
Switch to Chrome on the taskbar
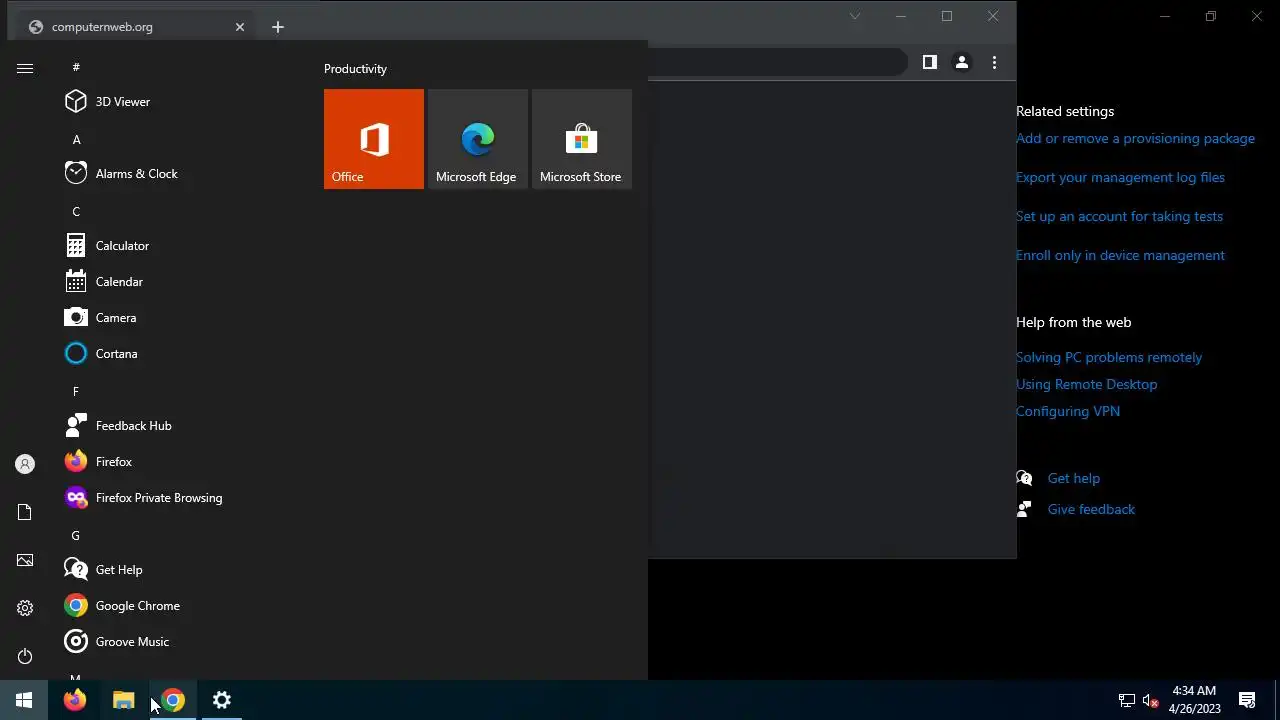pos(172,700)
